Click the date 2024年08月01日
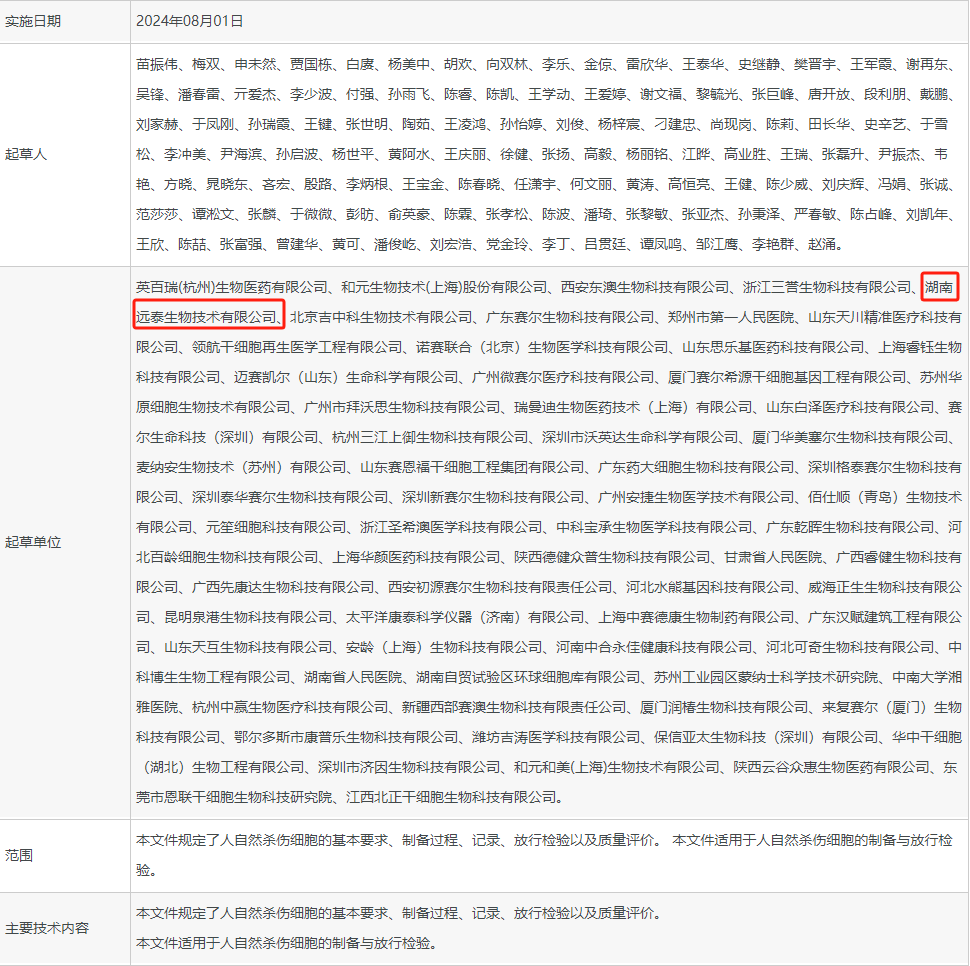The height and width of the screenshot is (966, 970). (190, 21)
